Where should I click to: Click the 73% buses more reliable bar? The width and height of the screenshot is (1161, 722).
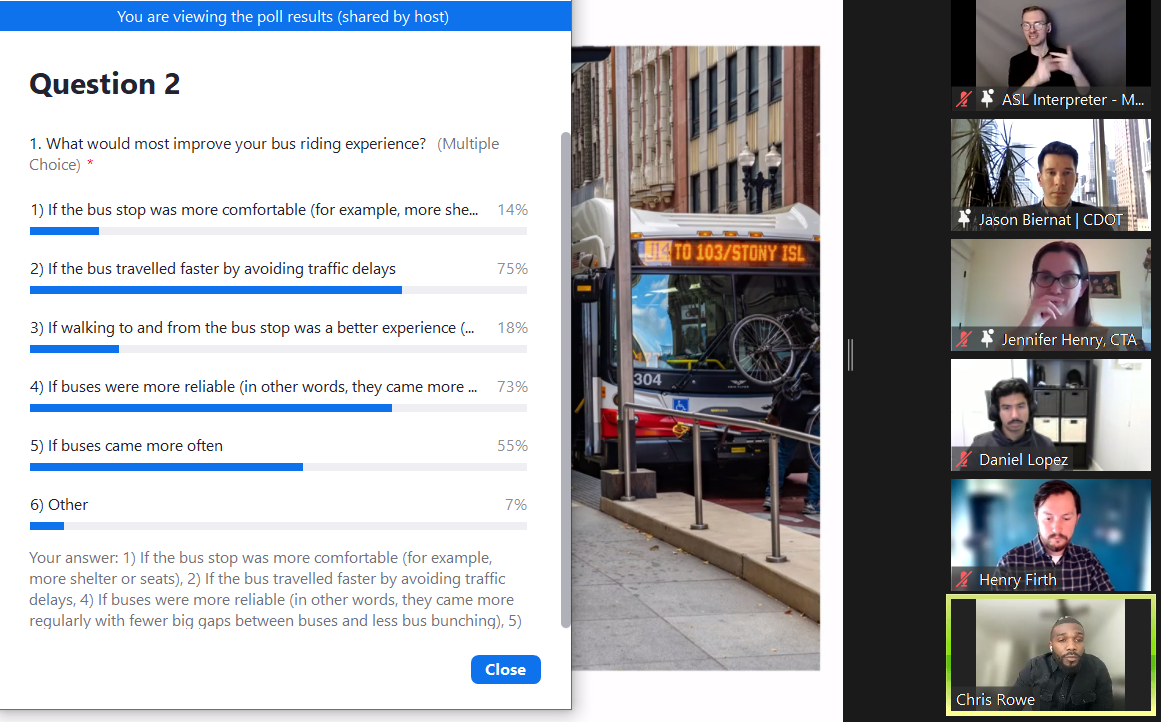pyautogui.click(x=278, y=408)
